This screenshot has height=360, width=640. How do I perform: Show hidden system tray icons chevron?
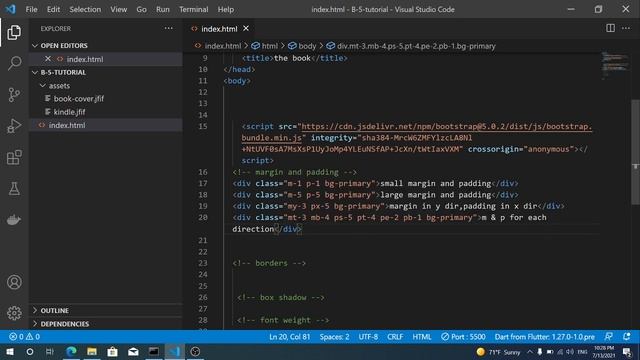[530, 351]
